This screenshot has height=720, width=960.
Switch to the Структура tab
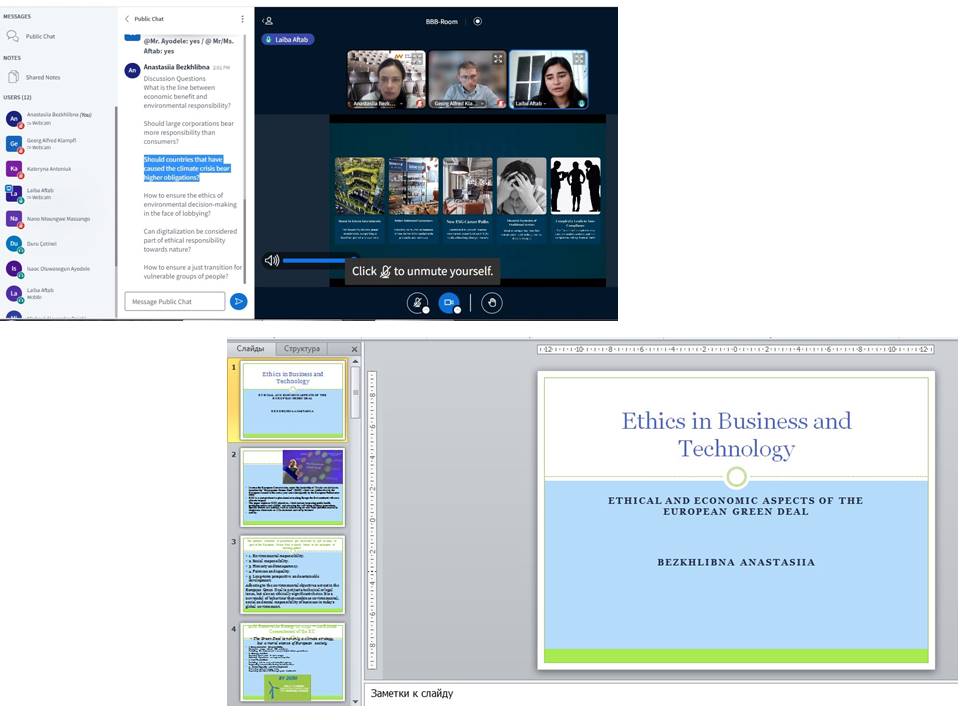coord(301,349)
